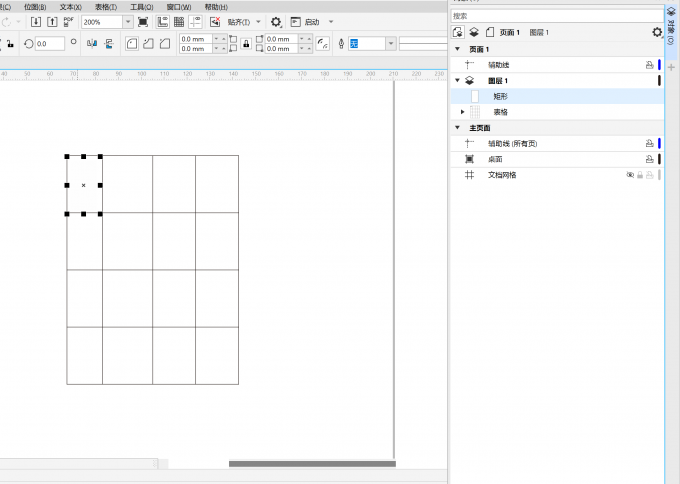The width and height of the screenshot is (680, 484).
Task: Click the Publish to PDF icon
Action: (69, 22)
